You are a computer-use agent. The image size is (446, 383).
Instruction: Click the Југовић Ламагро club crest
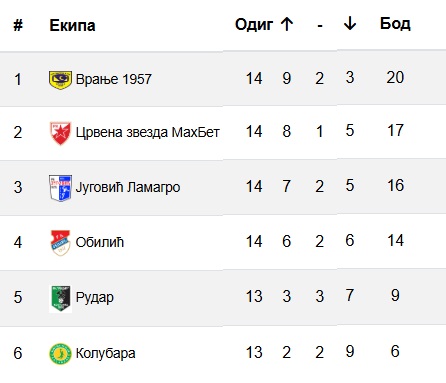click(60, 188)
